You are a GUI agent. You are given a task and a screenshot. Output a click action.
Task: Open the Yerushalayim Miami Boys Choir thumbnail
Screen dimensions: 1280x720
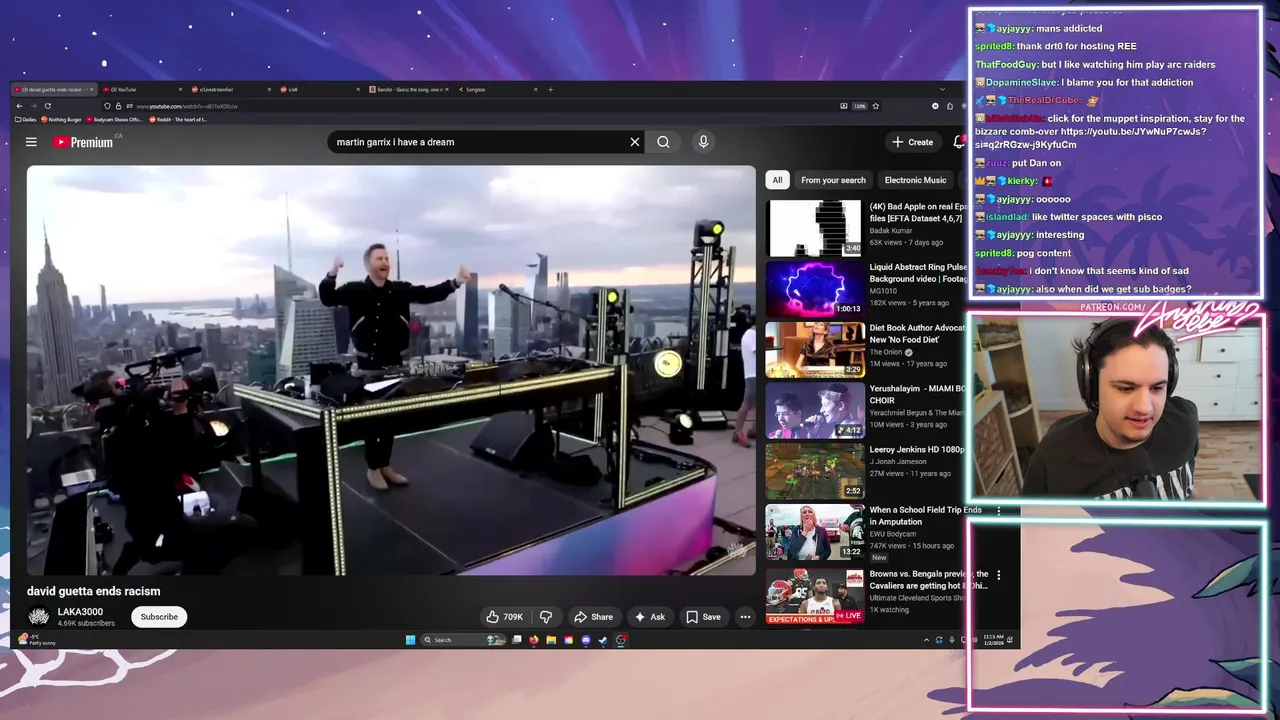tap(815, 411)
